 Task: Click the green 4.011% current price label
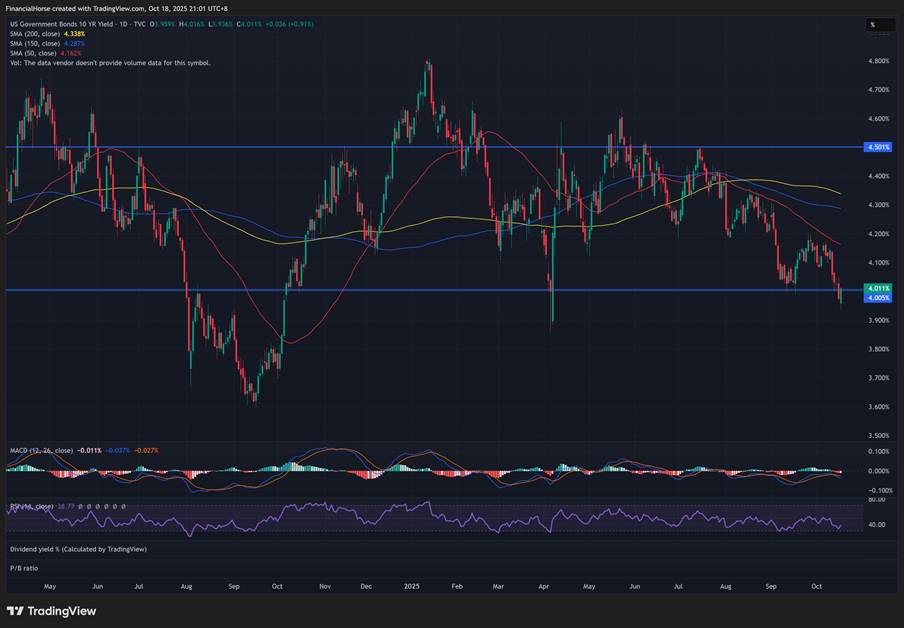tap(878, 288)
